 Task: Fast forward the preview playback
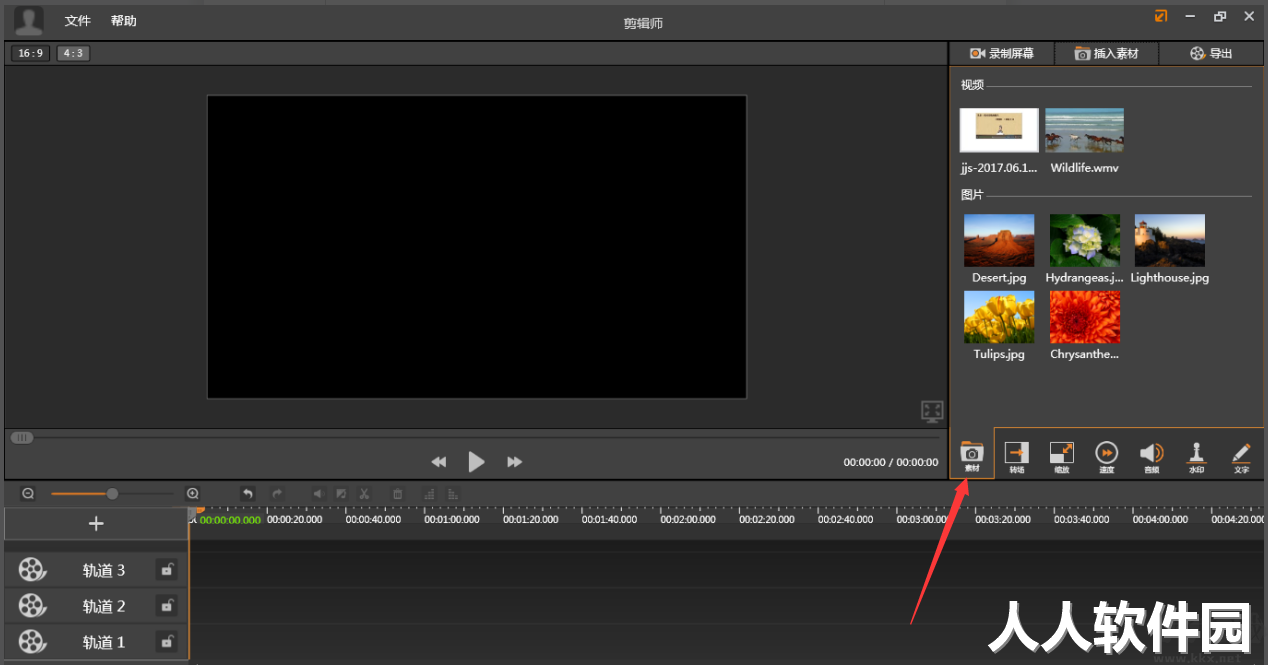[514, 462]
